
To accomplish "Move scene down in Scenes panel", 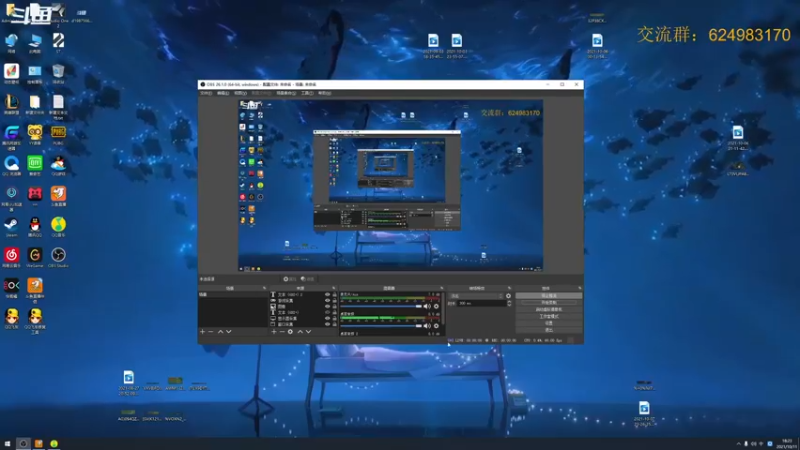I will pos(229,332).
